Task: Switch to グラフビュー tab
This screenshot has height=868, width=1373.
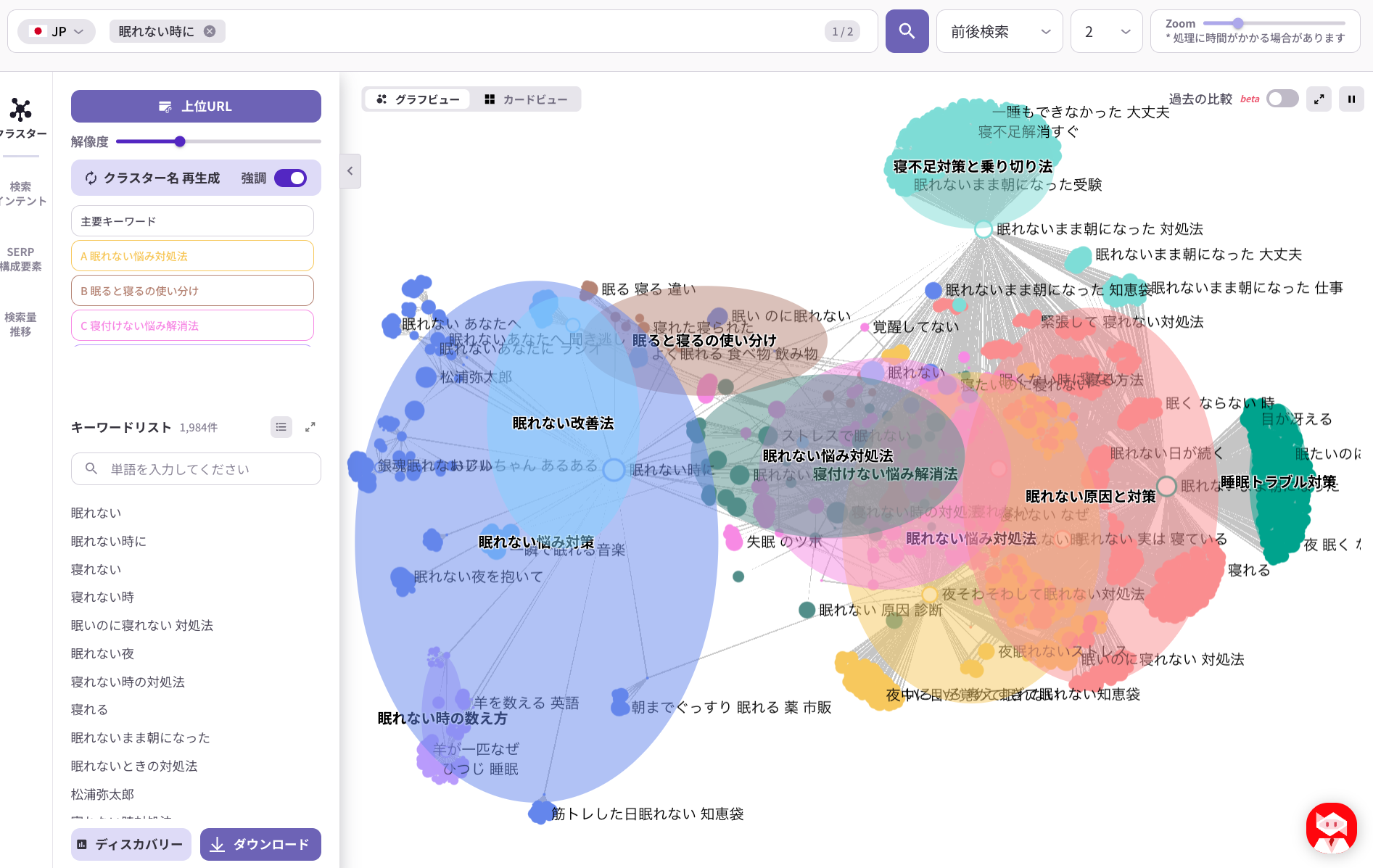Action: (417, 99)
